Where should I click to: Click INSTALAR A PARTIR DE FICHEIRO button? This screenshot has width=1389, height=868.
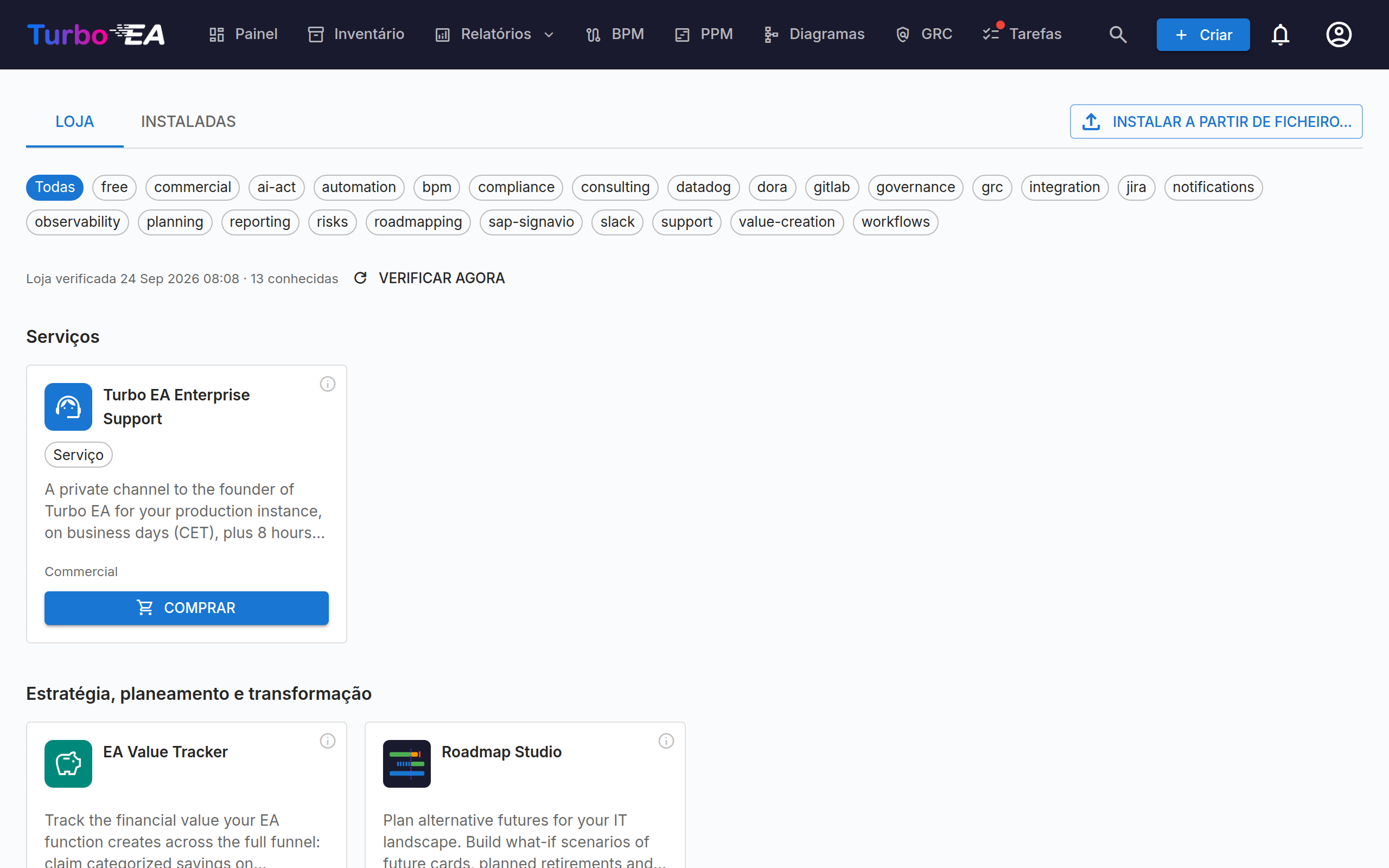(x=1216, y=122)
